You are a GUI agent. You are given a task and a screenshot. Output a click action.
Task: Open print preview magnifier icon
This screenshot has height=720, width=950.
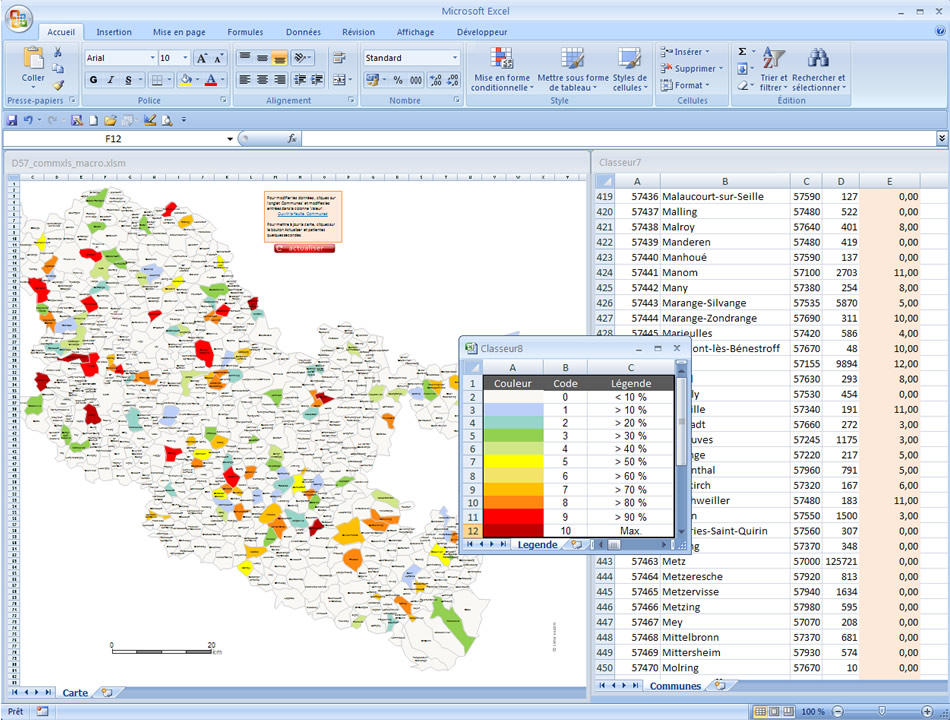(x=167, y=120)
